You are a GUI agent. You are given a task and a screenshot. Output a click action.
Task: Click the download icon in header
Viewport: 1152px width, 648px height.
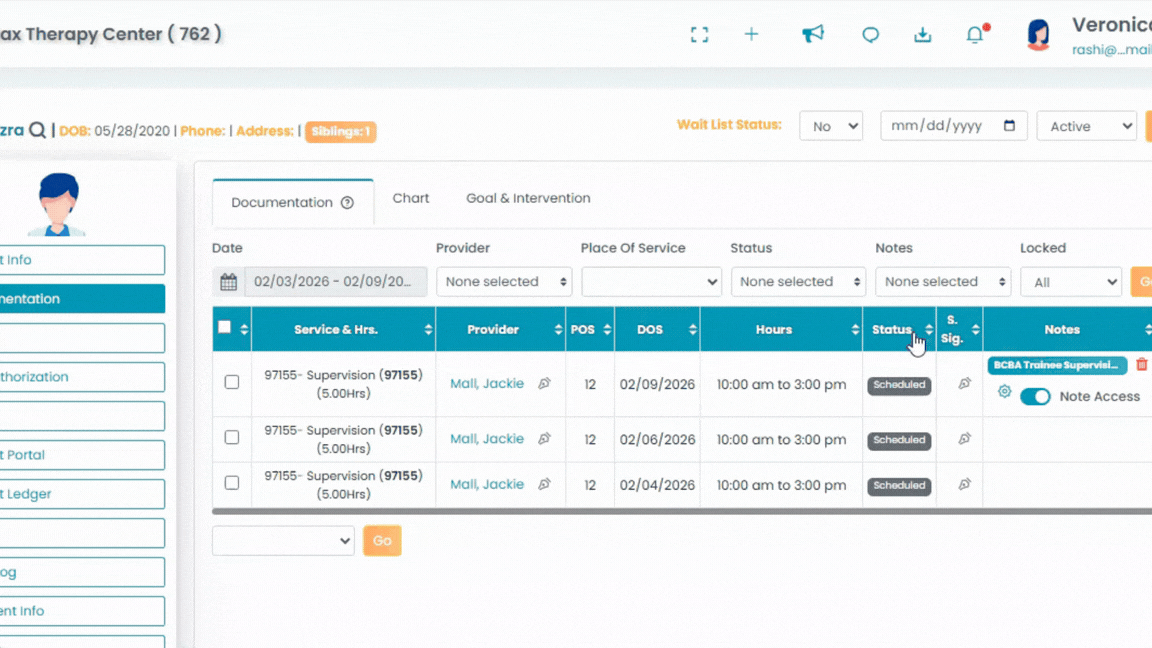[x=922, y=35]
